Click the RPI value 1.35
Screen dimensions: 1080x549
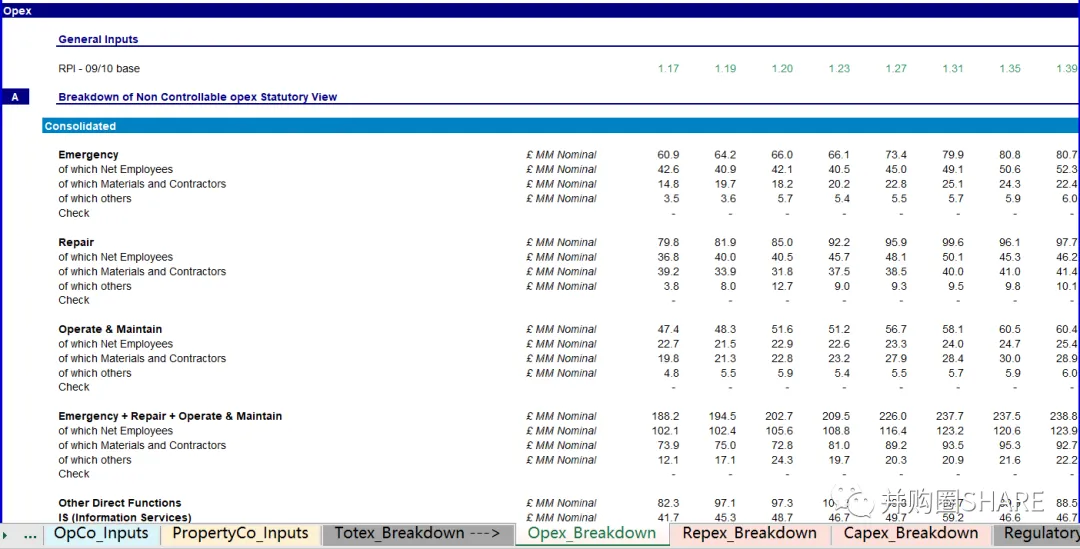point(1010,69)
